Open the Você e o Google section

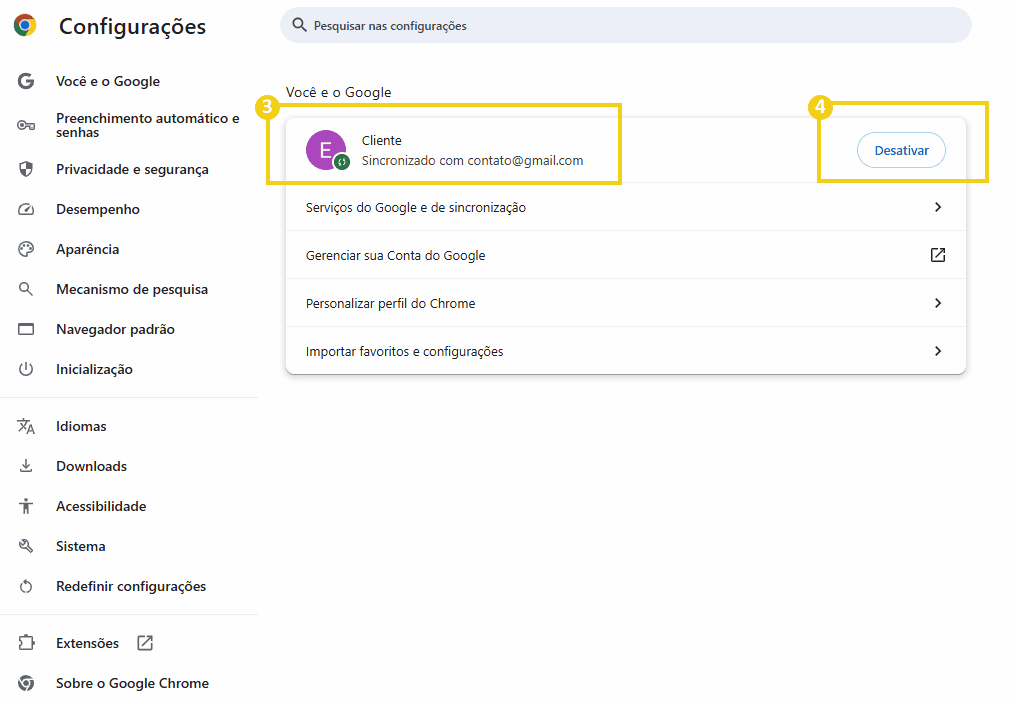(x=108, y=81)
